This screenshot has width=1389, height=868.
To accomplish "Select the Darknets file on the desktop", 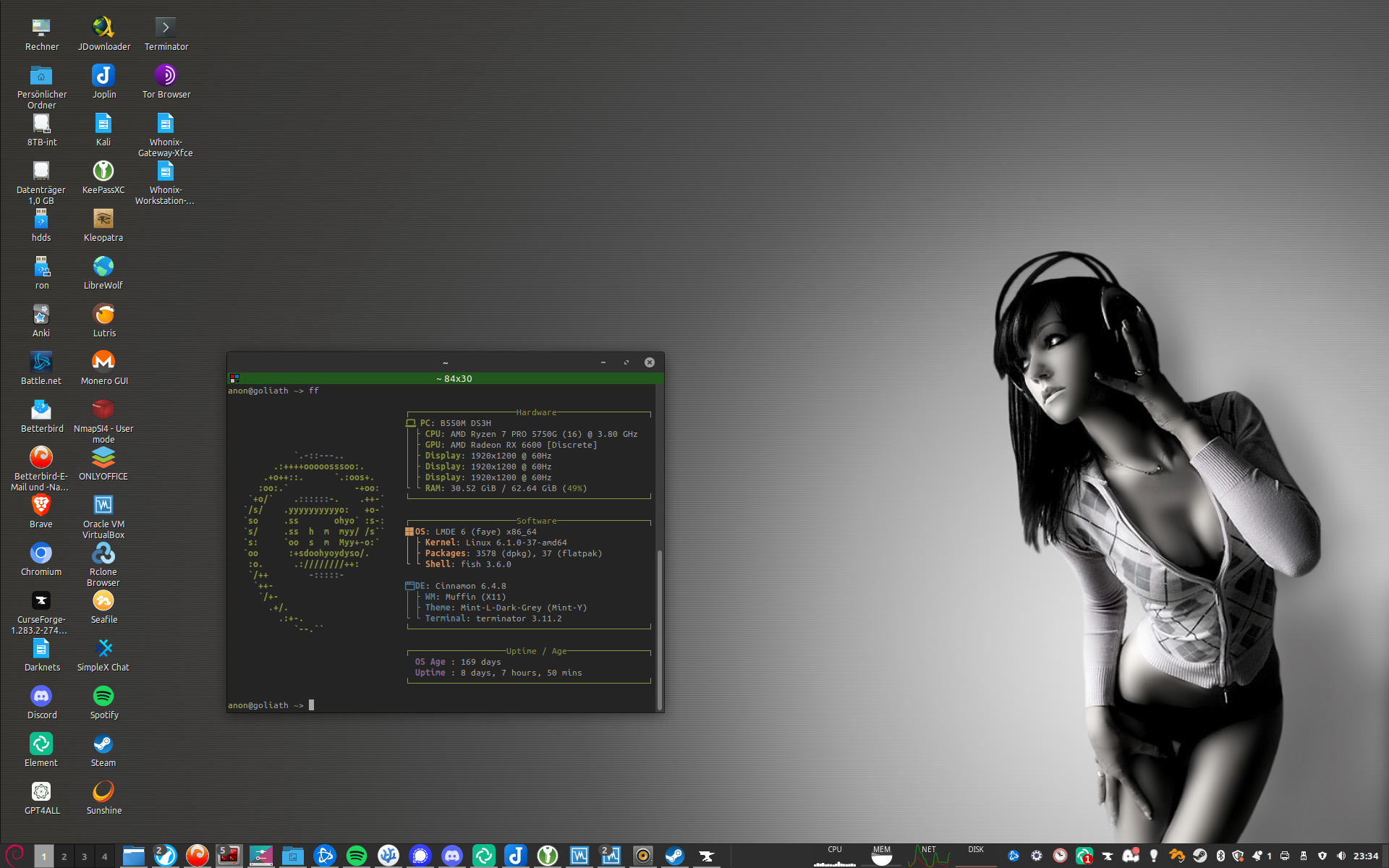I will click(x=41, y=655).
